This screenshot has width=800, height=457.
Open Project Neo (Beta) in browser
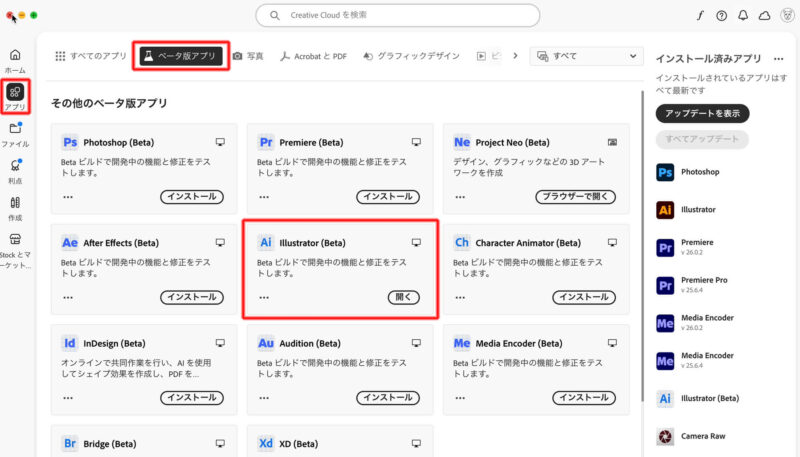(576, 197)
